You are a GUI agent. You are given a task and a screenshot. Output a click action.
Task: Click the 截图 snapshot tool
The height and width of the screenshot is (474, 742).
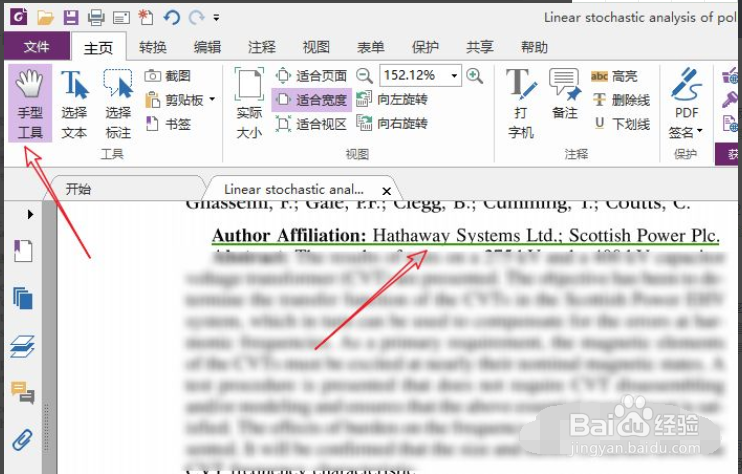[168, 76]
